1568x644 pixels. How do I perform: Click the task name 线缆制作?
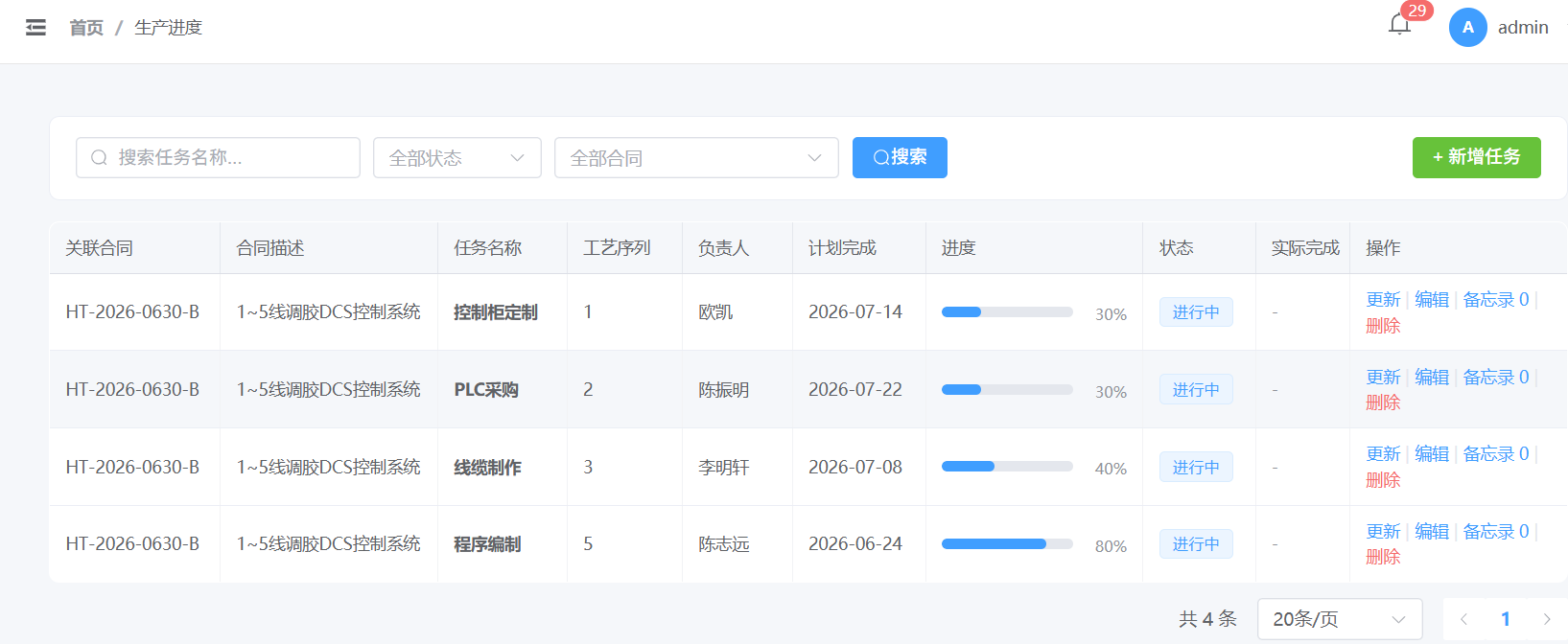[x=487, y=468]
